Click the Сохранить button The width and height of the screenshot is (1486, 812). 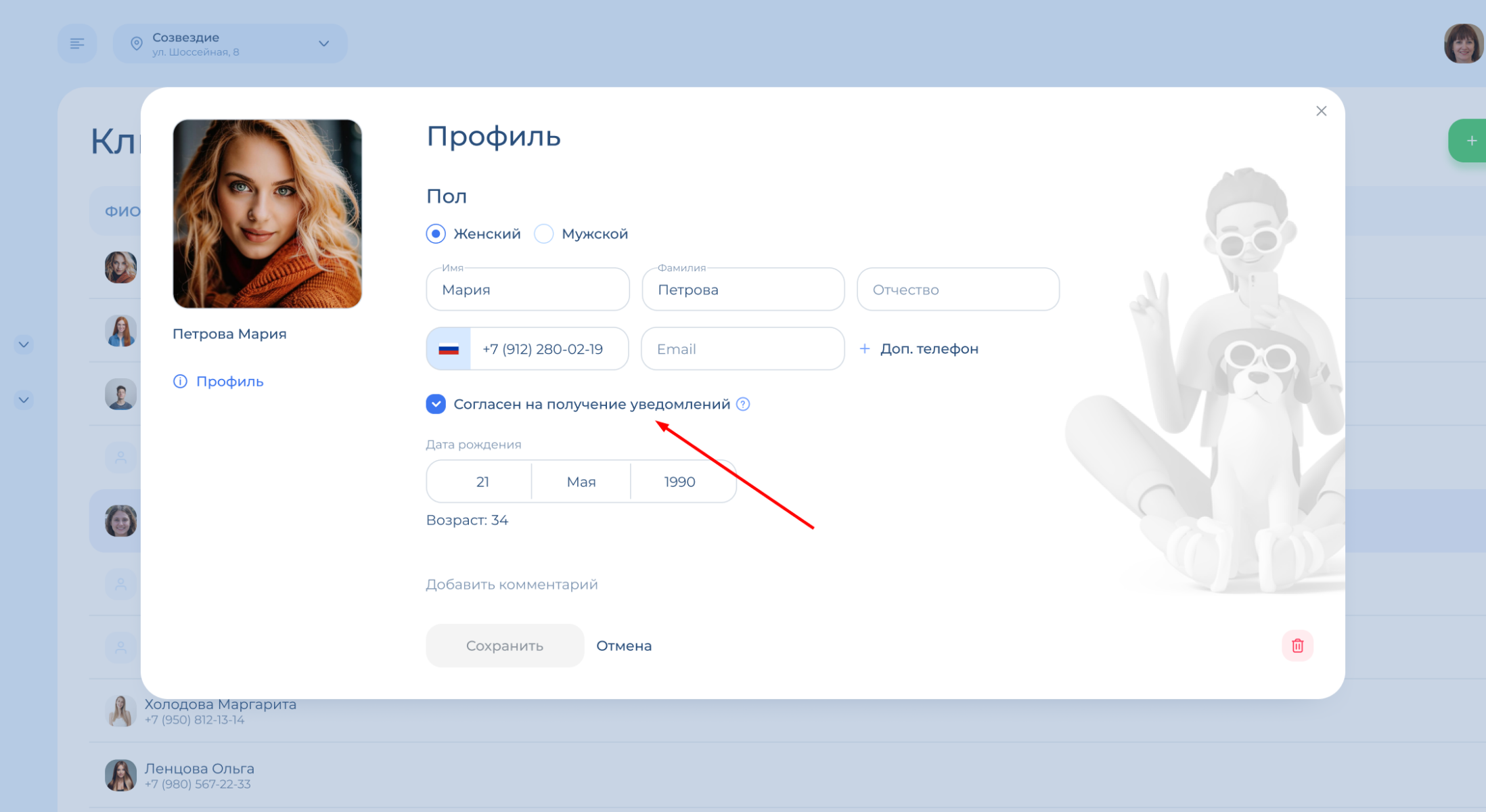pos(505,646)
